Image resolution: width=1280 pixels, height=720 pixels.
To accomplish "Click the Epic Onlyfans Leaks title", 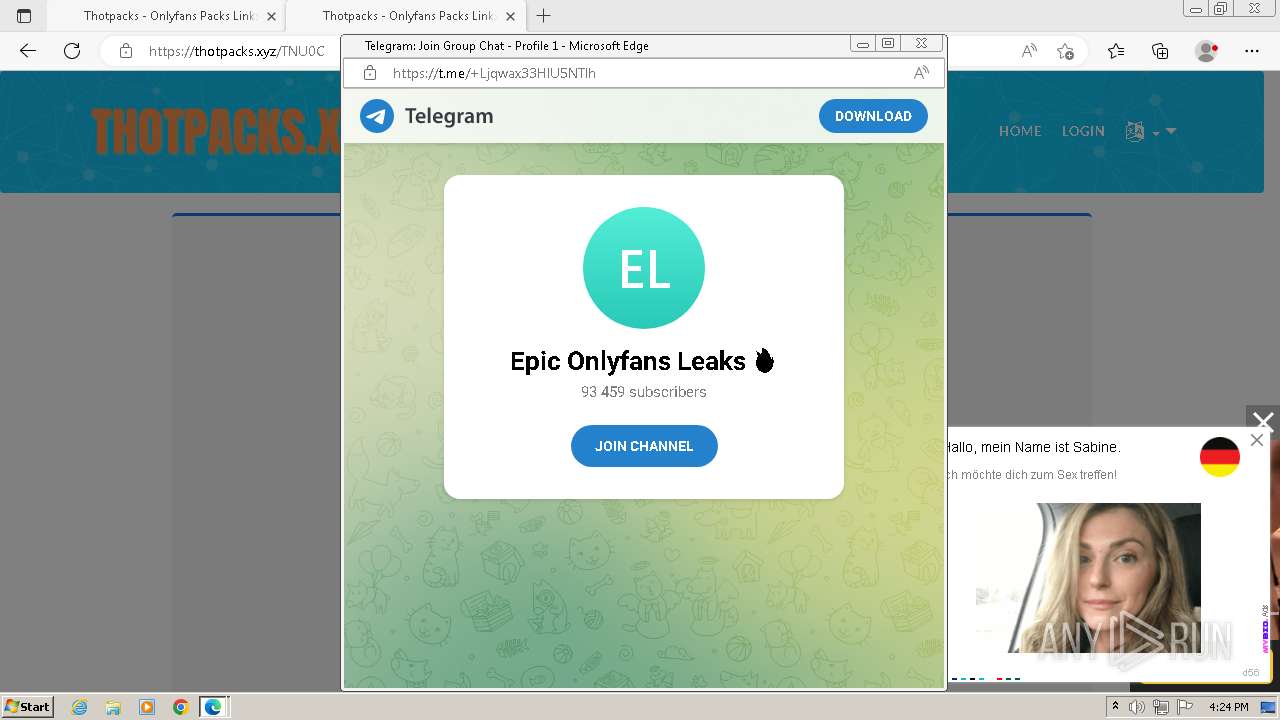I will pos(643,361).
